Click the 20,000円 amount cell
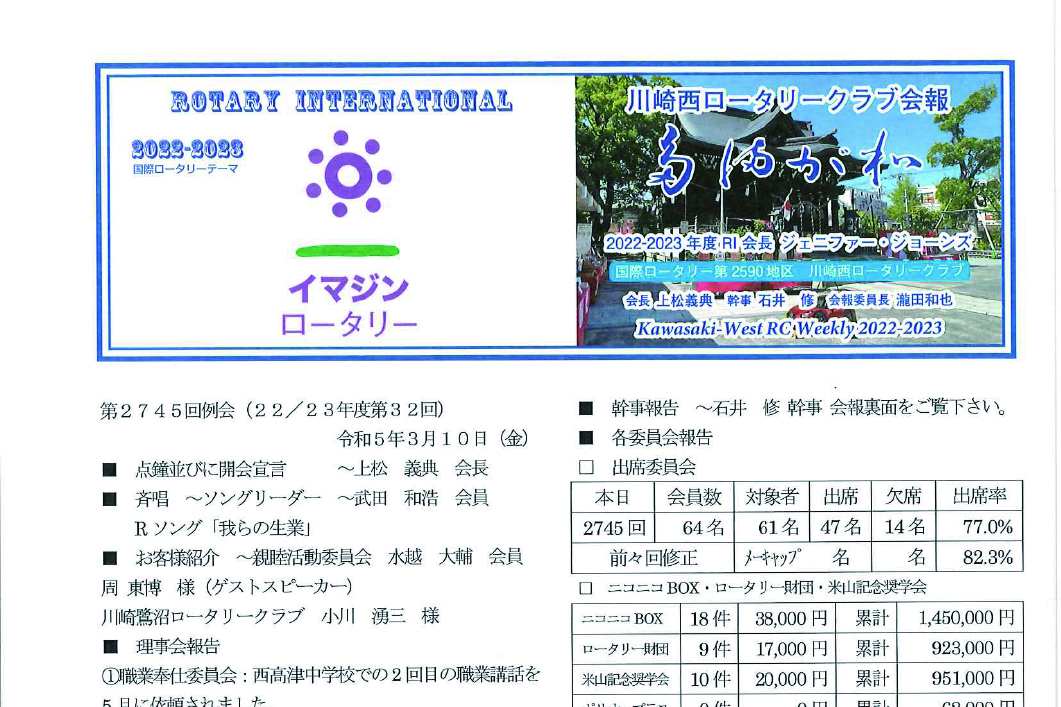 786,679
